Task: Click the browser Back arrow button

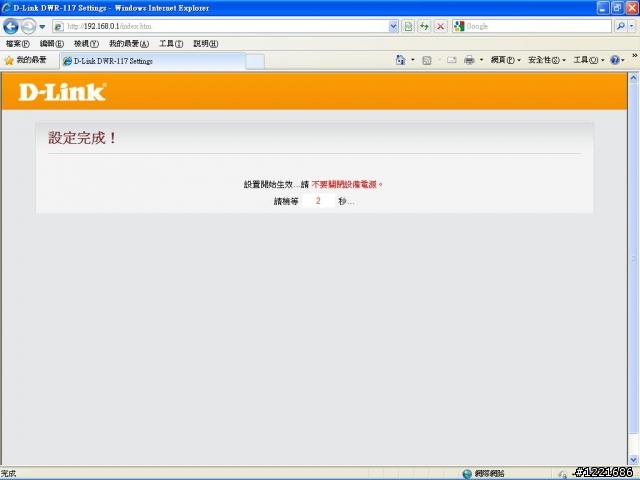Action: (x=11, y=27)
